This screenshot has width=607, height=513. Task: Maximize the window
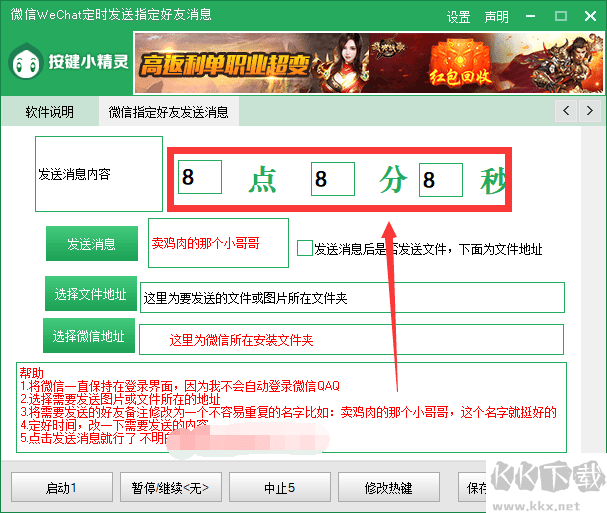561,16
